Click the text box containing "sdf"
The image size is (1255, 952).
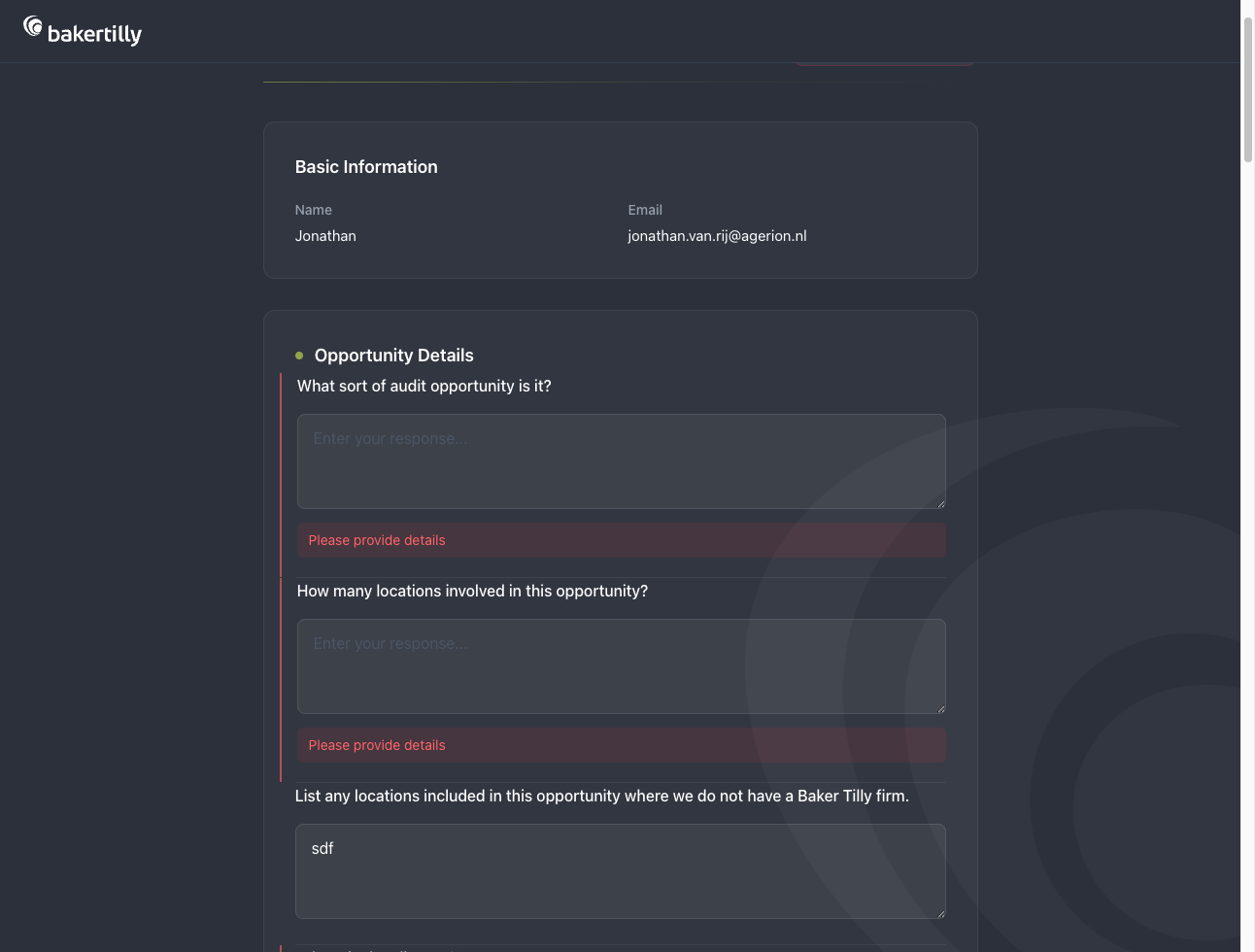click(621, 871)
